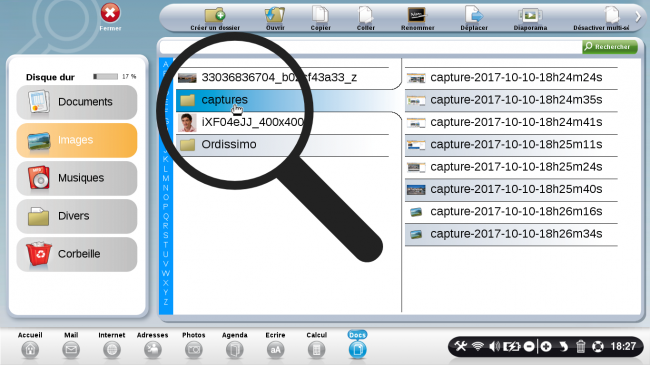This screenshot has width=650, height=365.
Task: Expand toolbar with right chevron arrow
Action: [638, 17]
